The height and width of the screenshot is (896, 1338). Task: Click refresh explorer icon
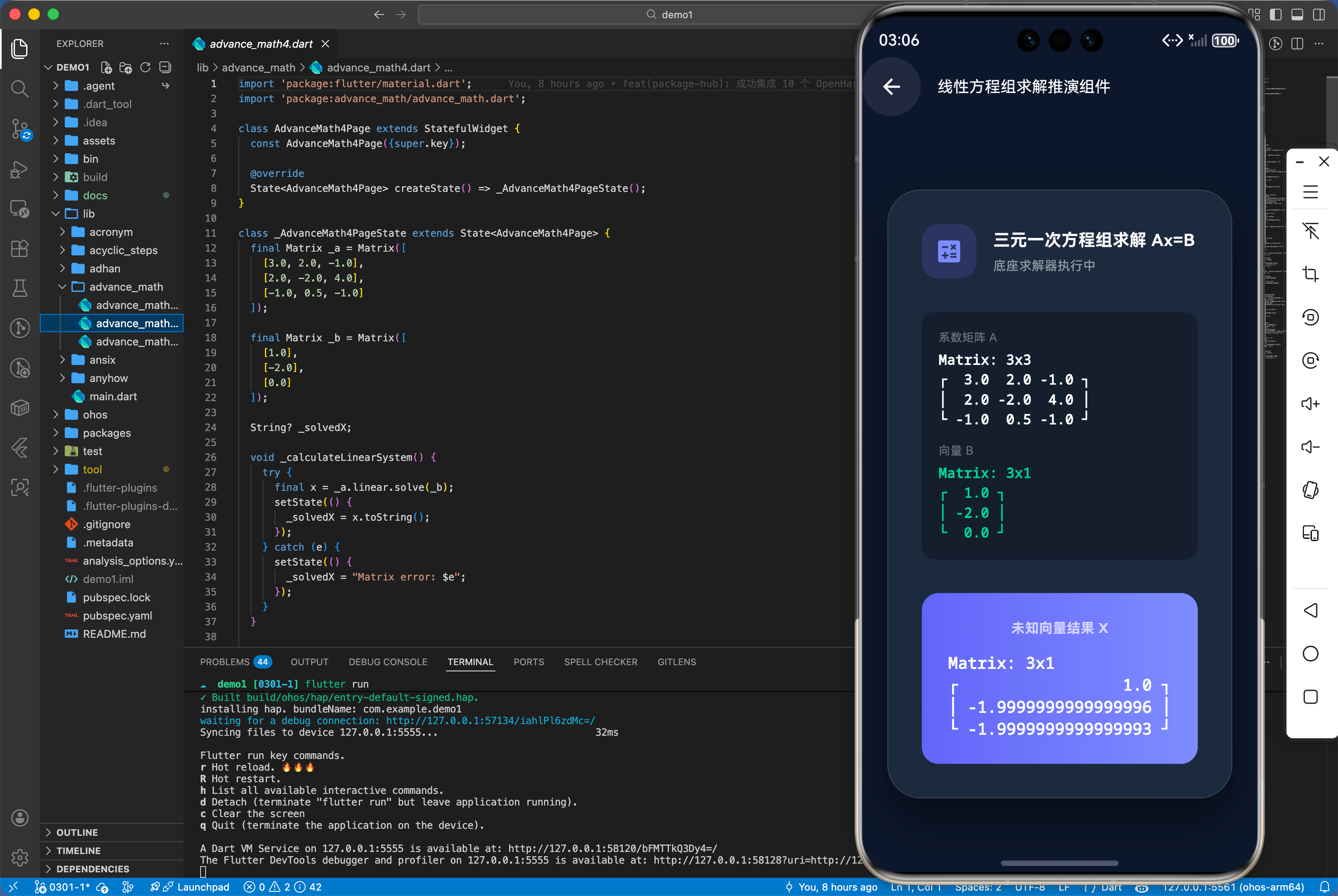(x=145, y=67)
